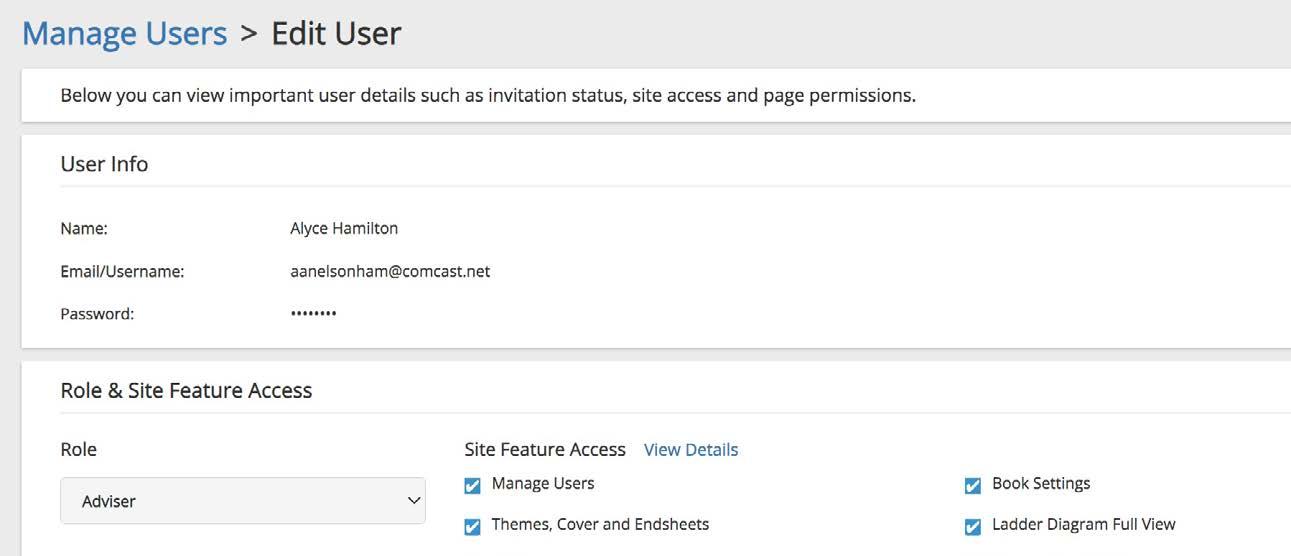Toggle Themes, Cover and Endsheets checkbox

tap(472, 526)
